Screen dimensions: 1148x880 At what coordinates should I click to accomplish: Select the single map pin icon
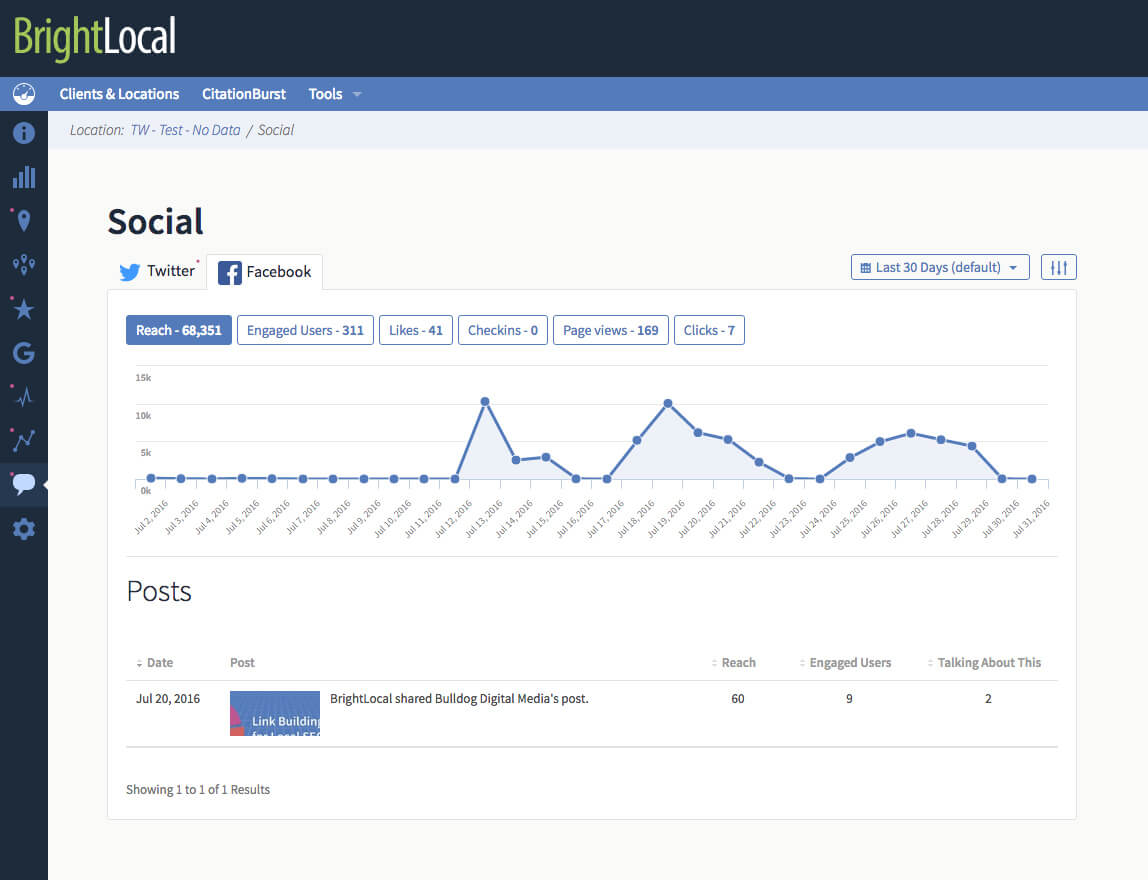coord(24,221)
